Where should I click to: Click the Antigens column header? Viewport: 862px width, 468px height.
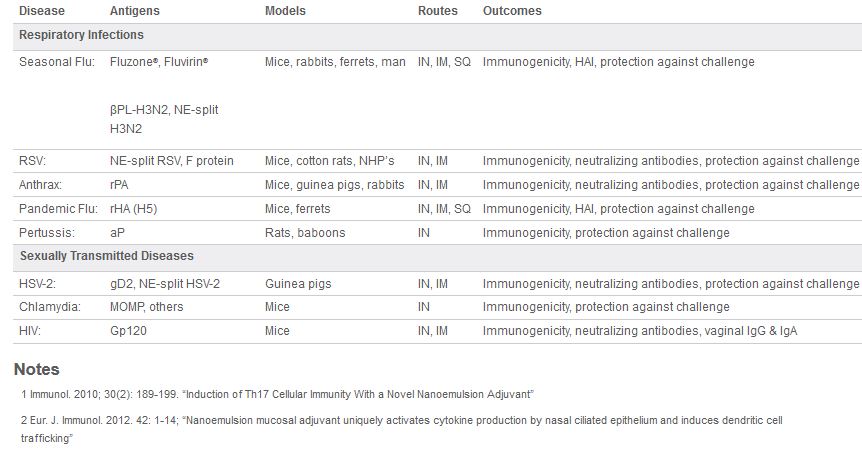pos(135,11)
